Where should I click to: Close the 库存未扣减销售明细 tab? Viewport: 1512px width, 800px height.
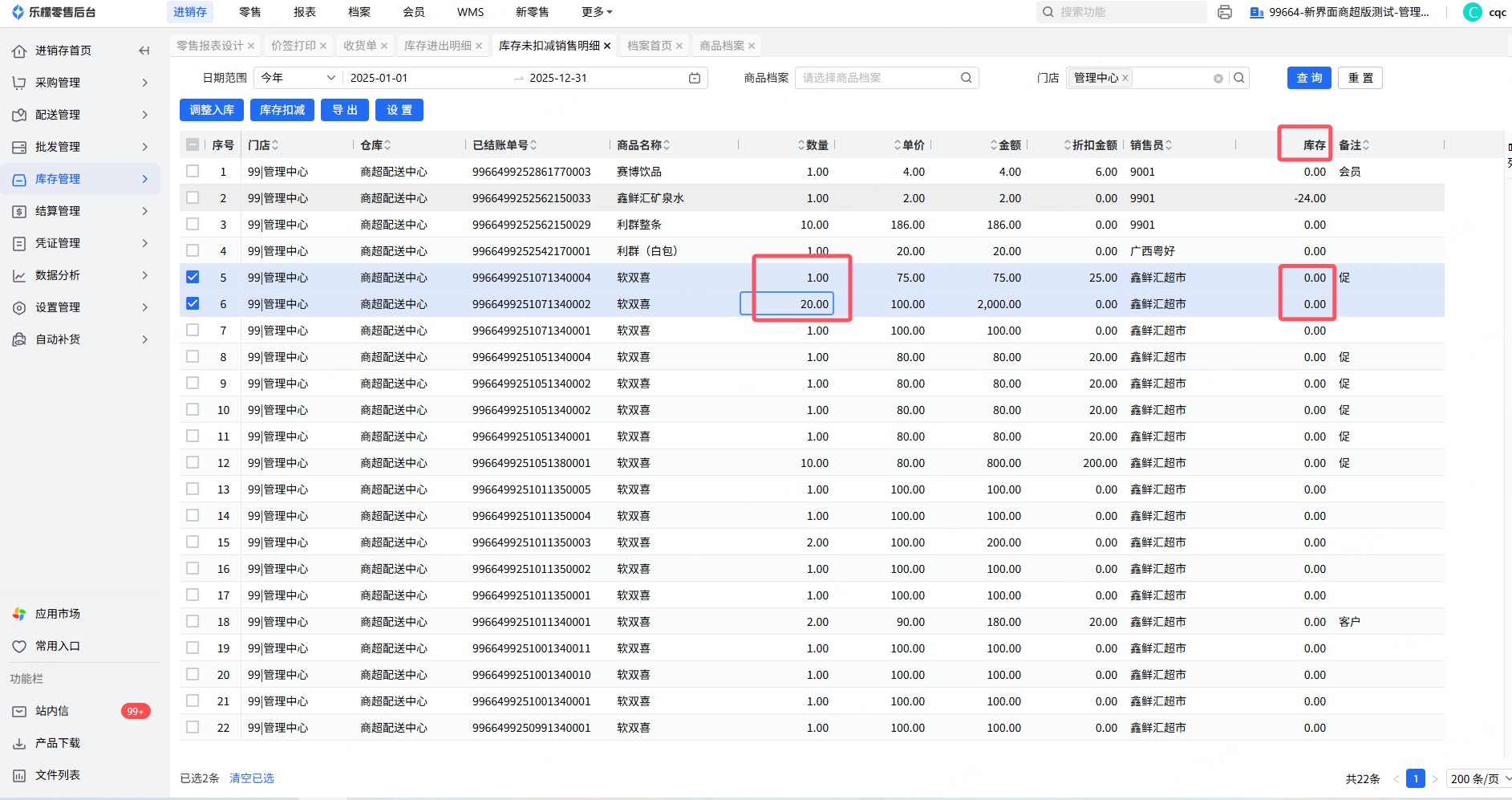[607, 46]
